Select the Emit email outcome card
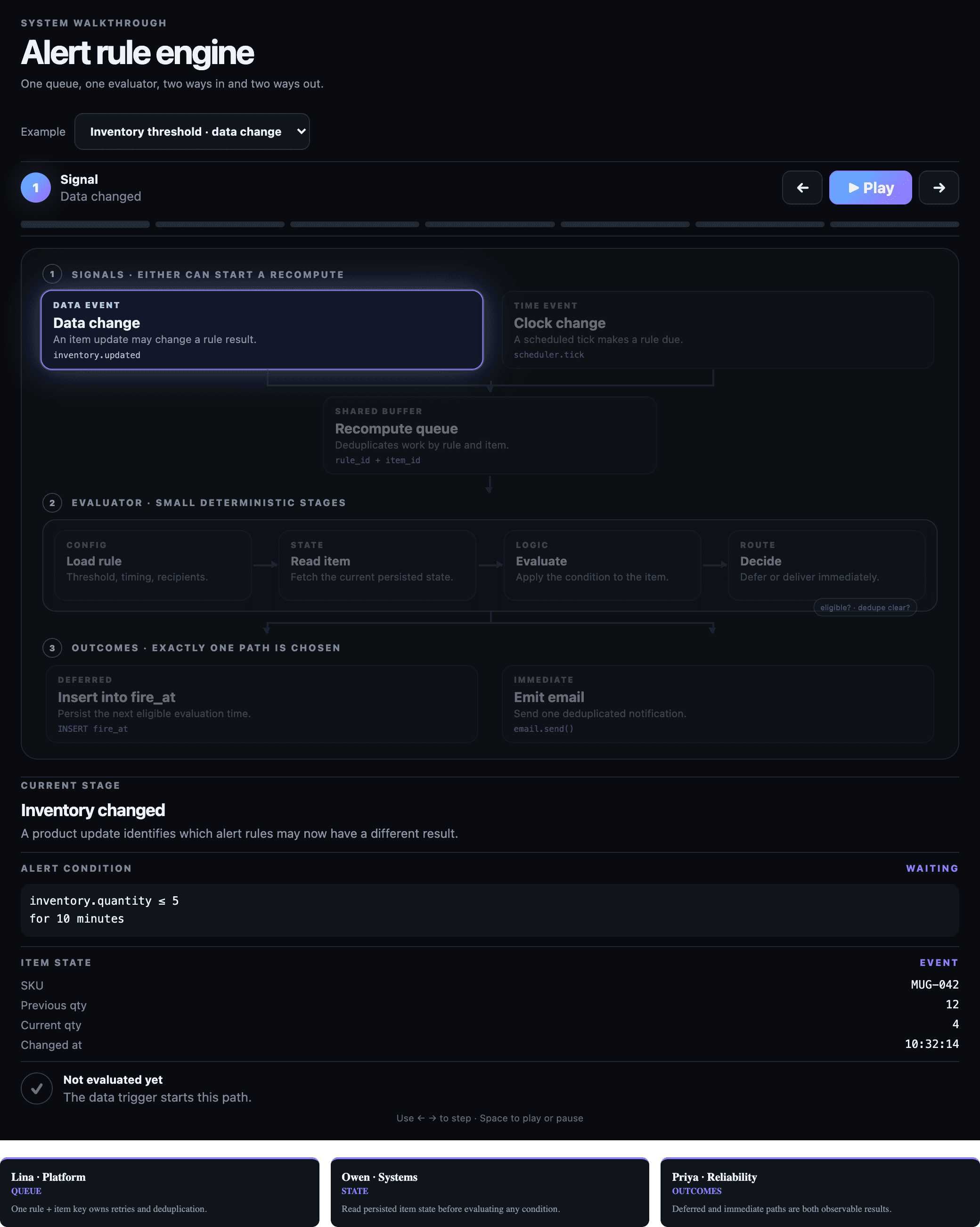The height and width of the screenshot is (1227, 980). point(718,704)
